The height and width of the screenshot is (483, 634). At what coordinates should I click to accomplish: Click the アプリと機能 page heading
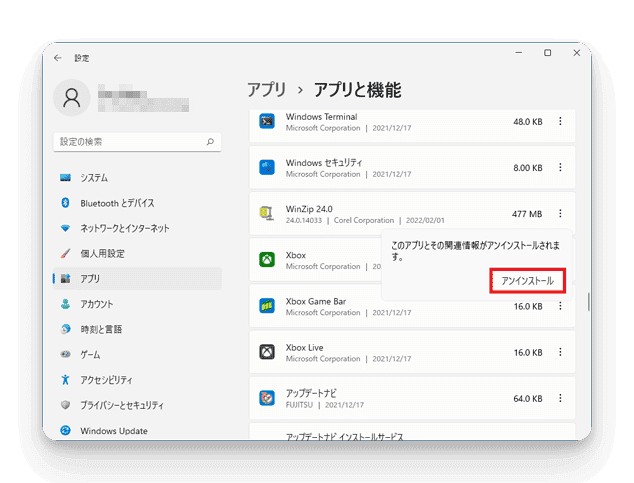(x=357, y=90)
